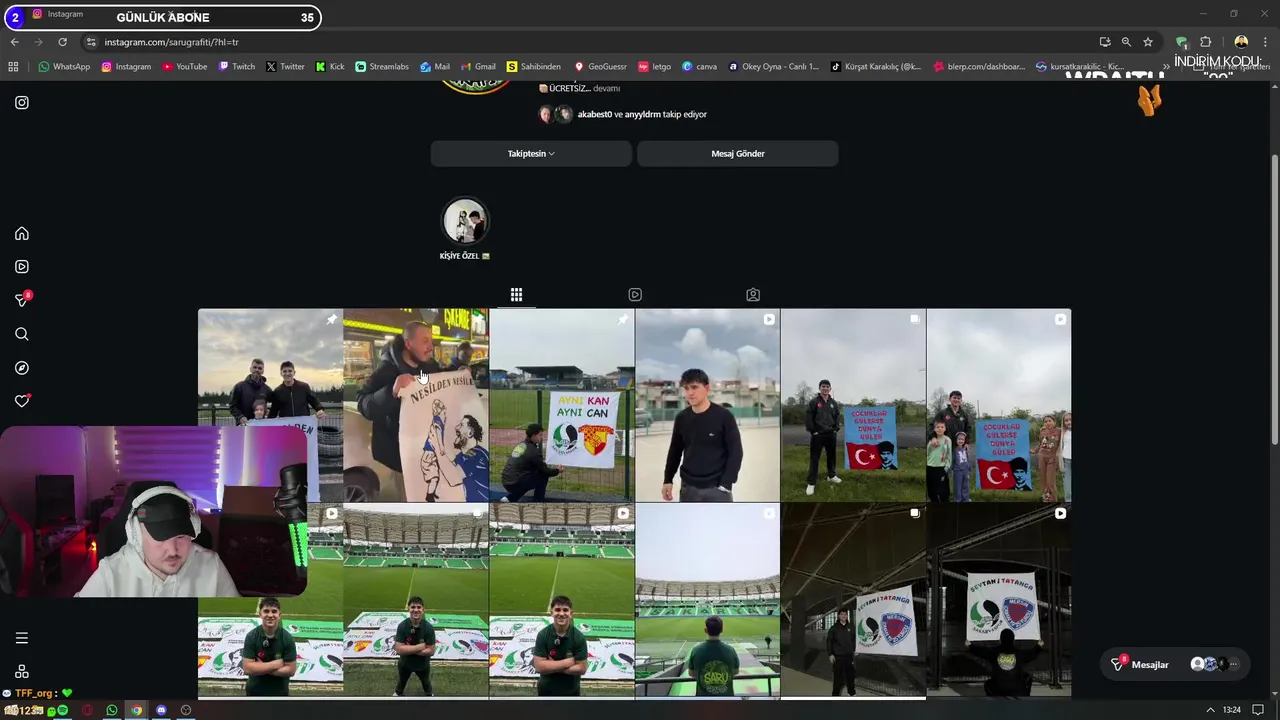This screenshot has height=720, width=1280.
Task: Open Chrome from the taskbar
Action: point(137,710)
